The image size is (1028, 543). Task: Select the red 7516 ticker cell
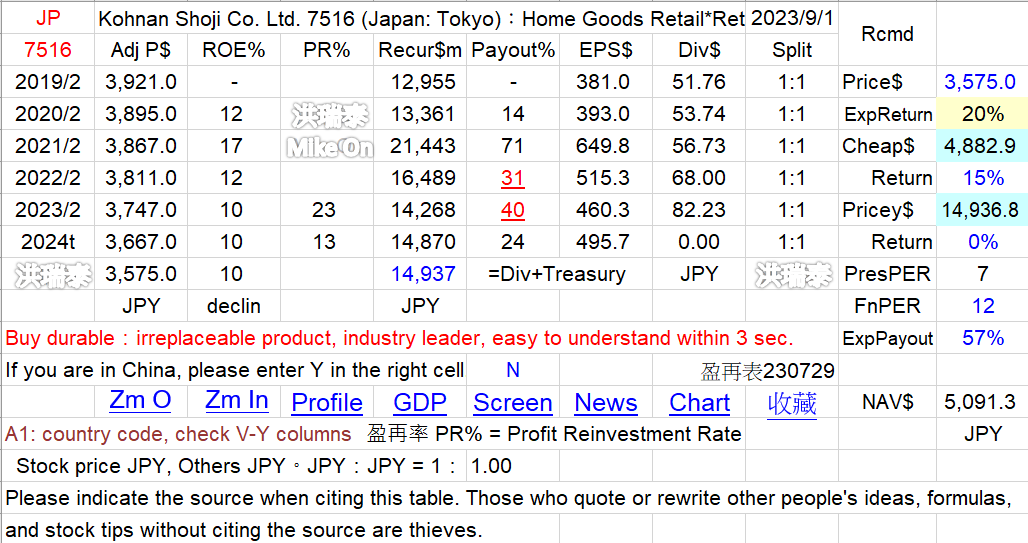click(48, 50)
